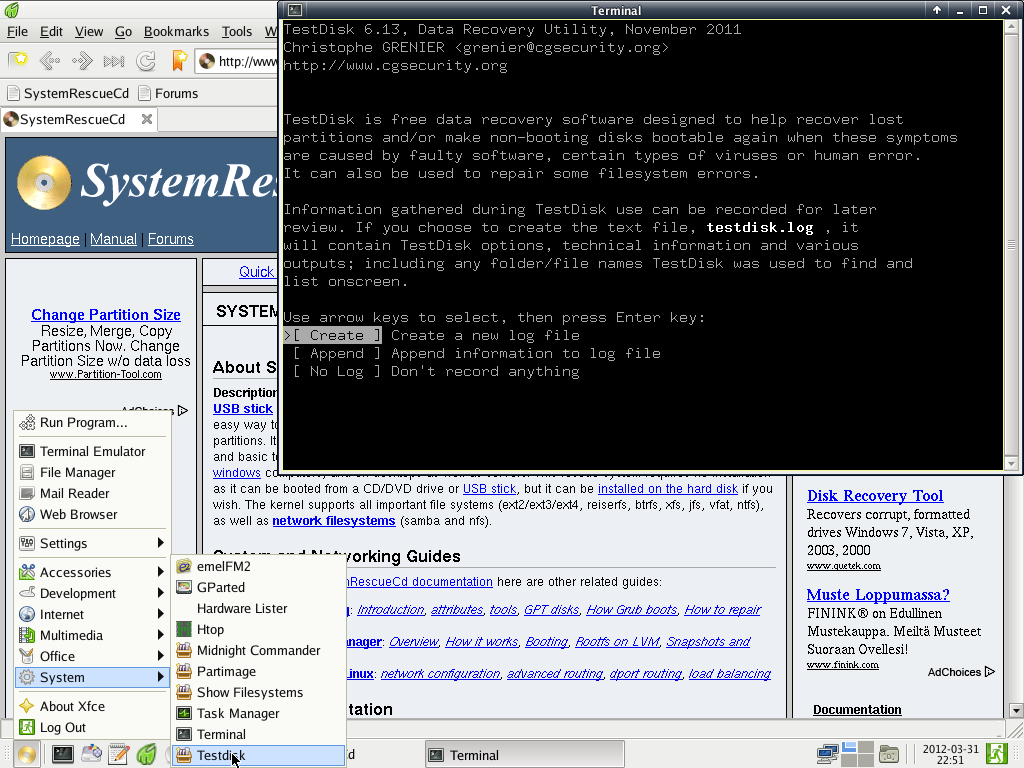Choose Log Out from the Xfce menu
The width and height of the screenshot is (1024, 768).
92,727
